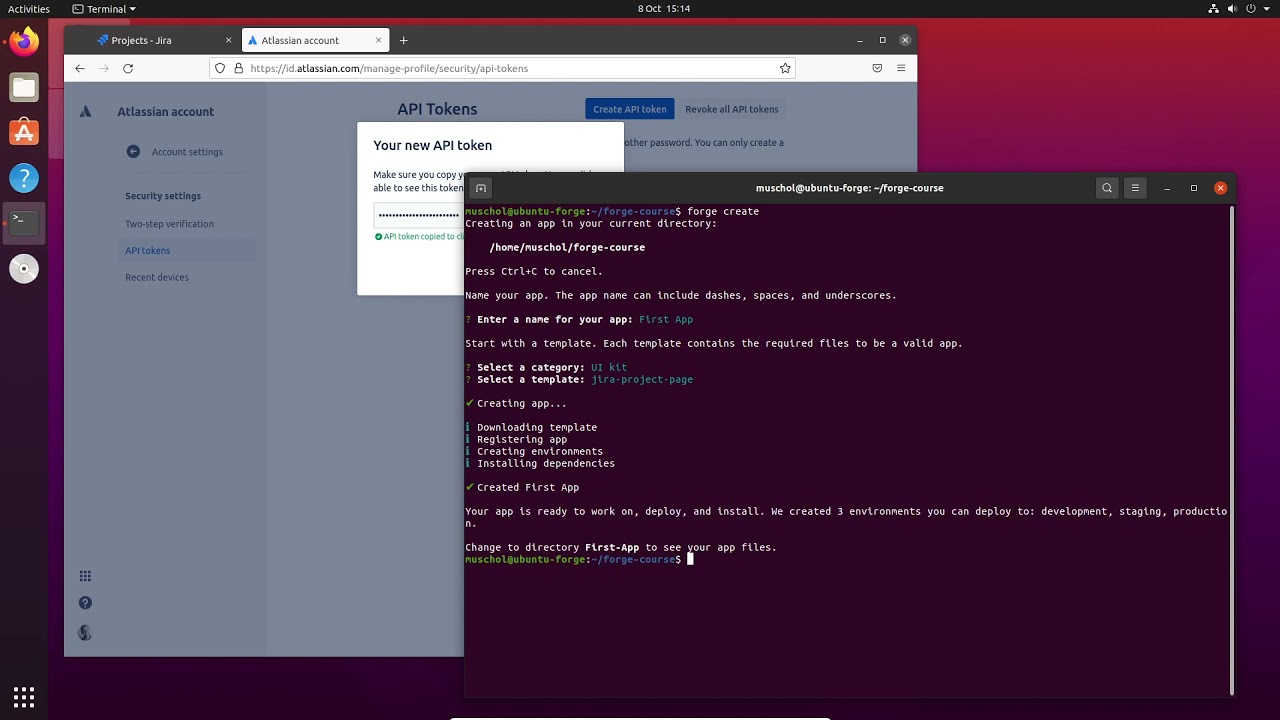Show Applications grid in the dock
Screen dimensions: 1280x720
(24, 696)
